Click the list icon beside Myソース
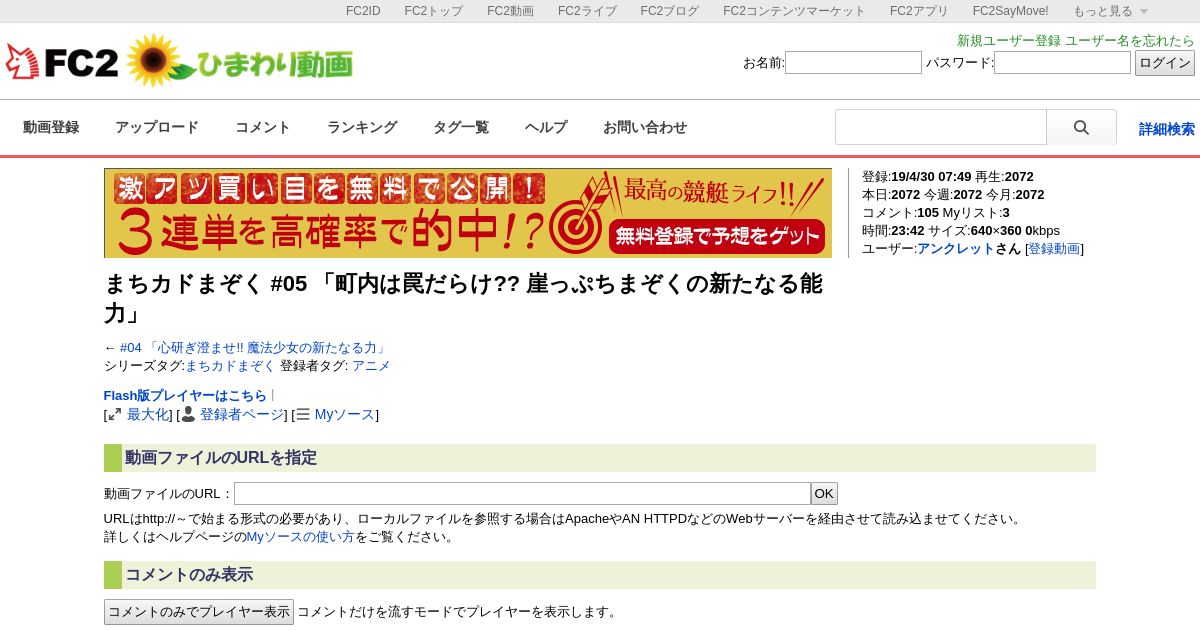Viewport: 1200px width, 630px height. (303, 414)
